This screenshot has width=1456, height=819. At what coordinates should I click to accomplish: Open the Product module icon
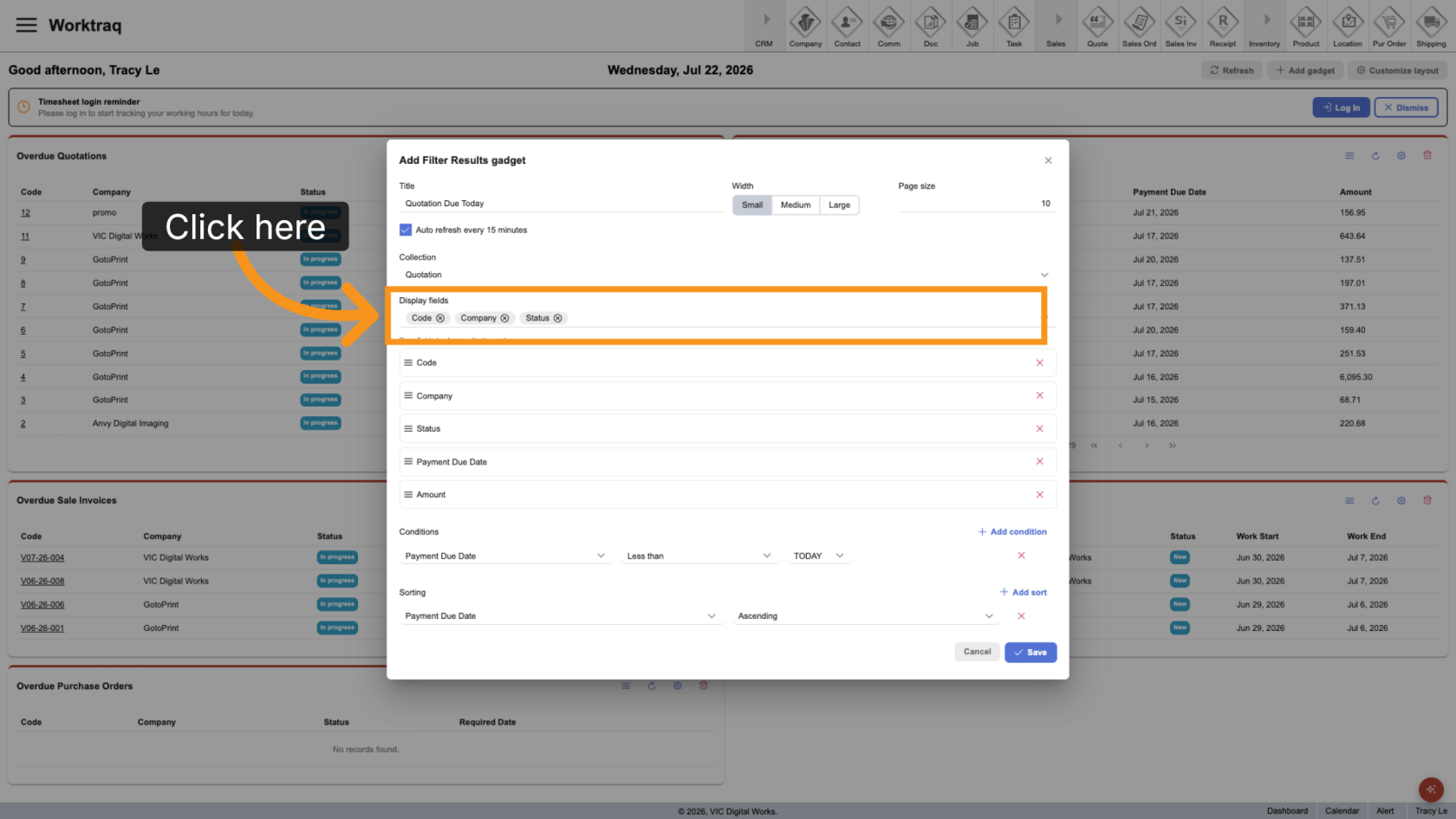pyautogui.click(x=1305, y=27)
